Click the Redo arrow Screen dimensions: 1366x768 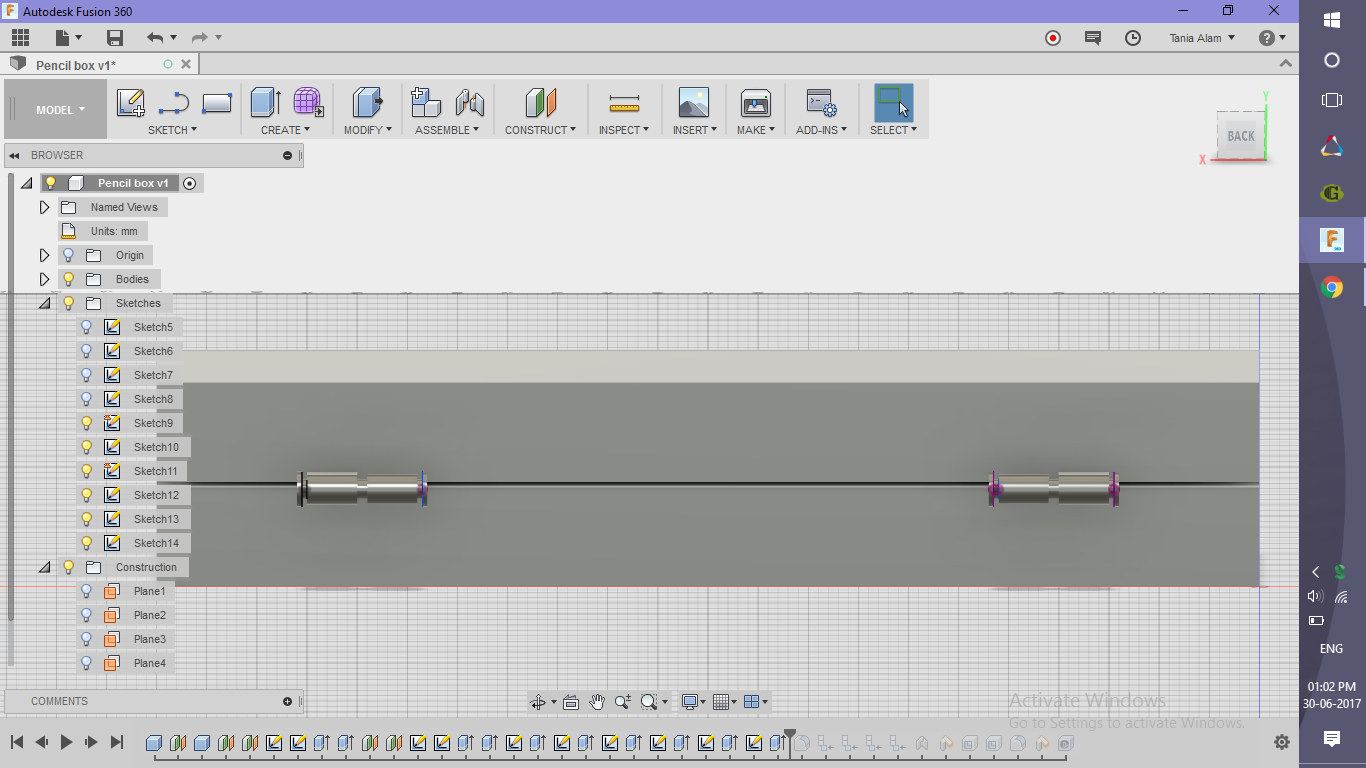199,38
